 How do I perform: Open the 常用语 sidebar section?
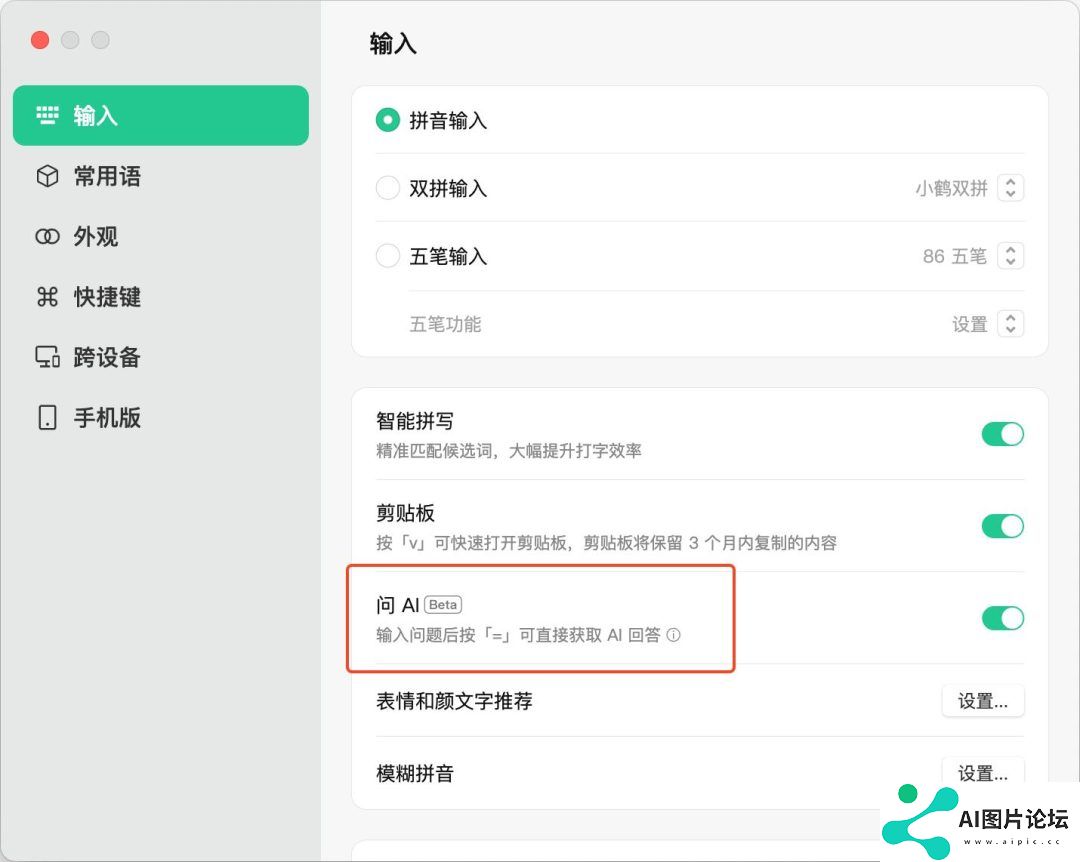point(160,176)
